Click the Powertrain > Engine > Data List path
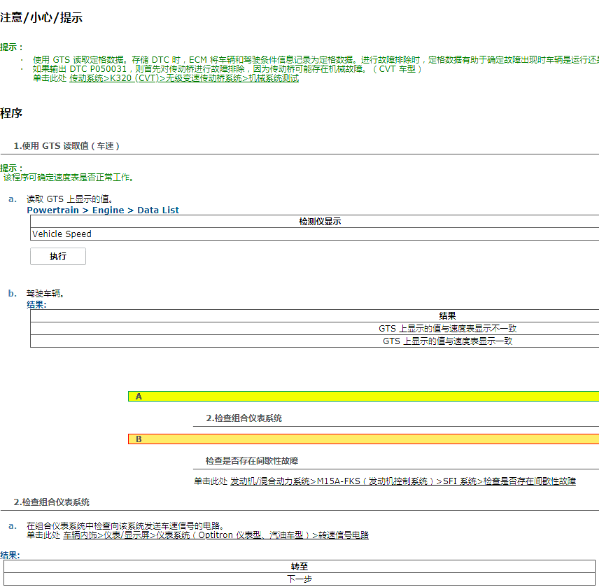 pyautogui.click(x=103, y=210)
